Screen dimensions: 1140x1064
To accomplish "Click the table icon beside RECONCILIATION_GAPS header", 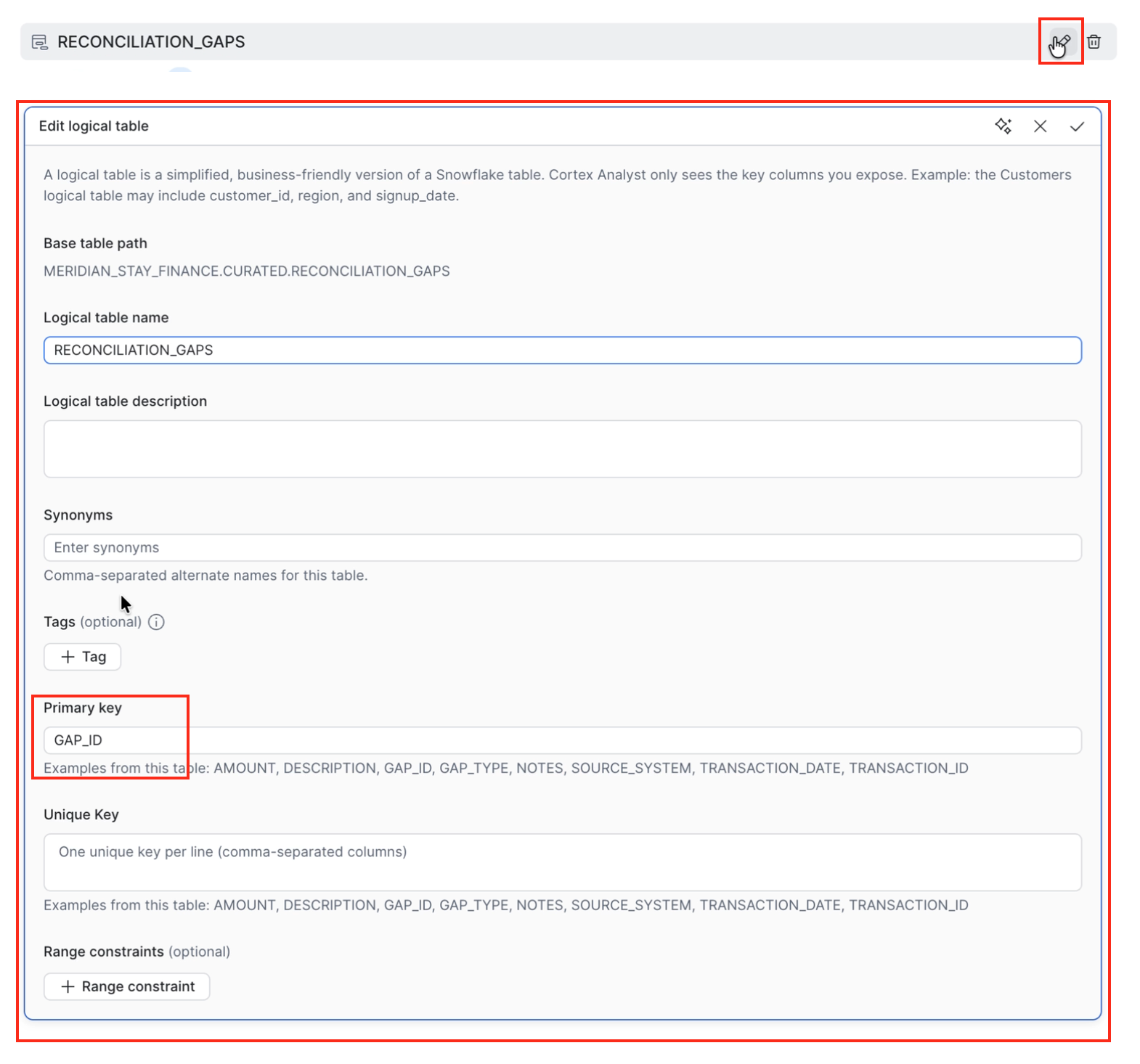I will [x=40, y=42].
